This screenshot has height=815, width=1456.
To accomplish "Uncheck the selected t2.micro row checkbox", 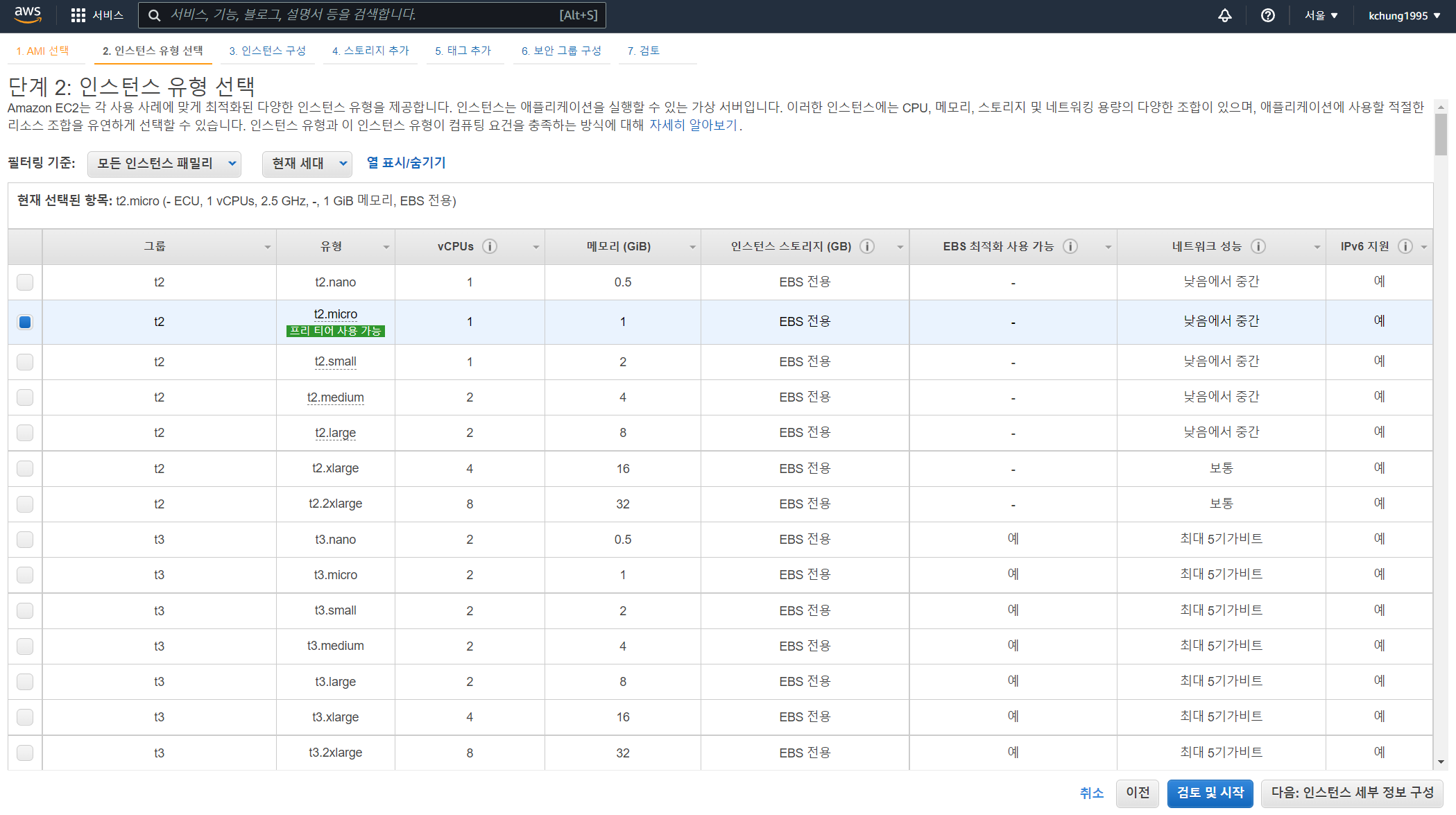I will tap(25, 322).
